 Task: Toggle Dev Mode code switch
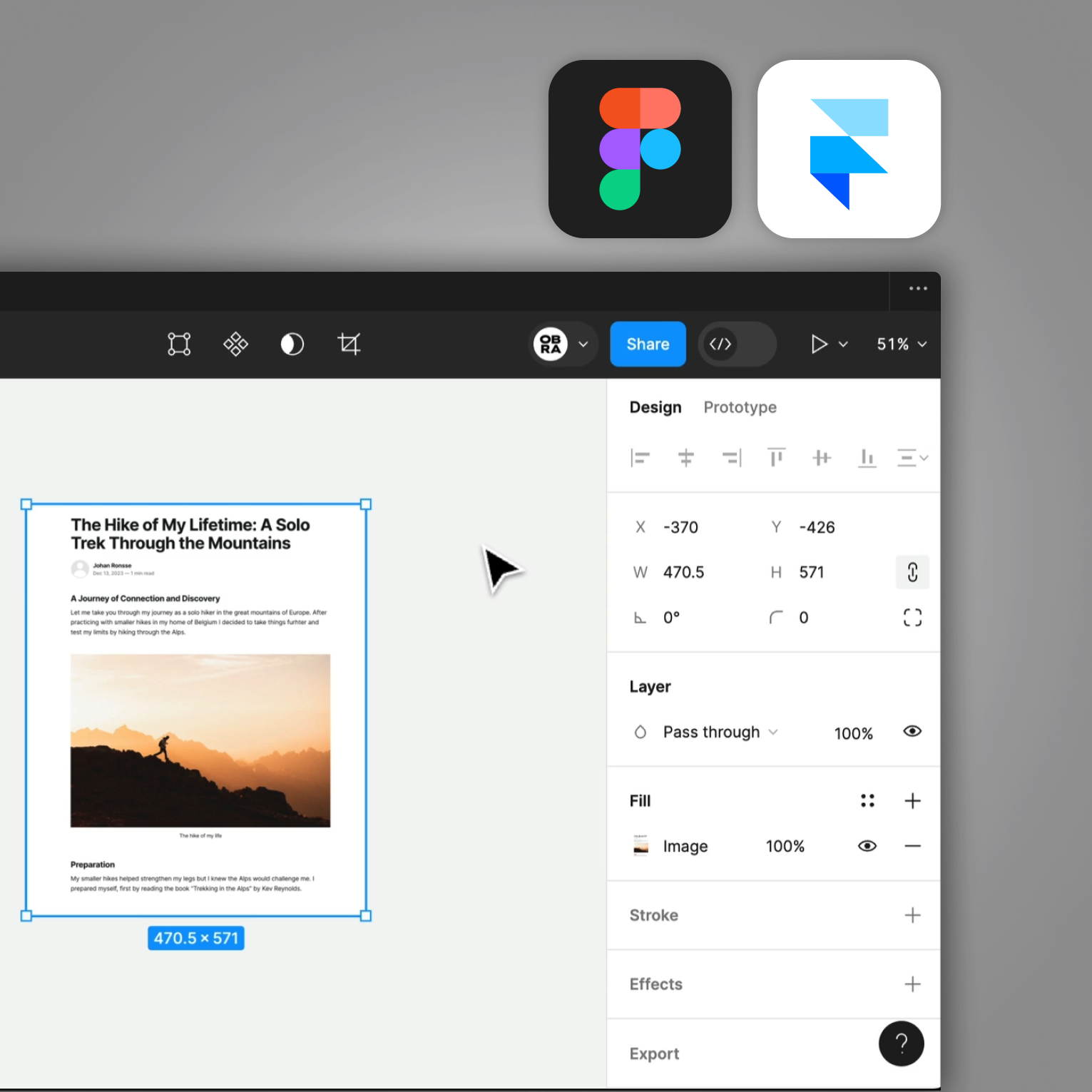pos(737,344)
